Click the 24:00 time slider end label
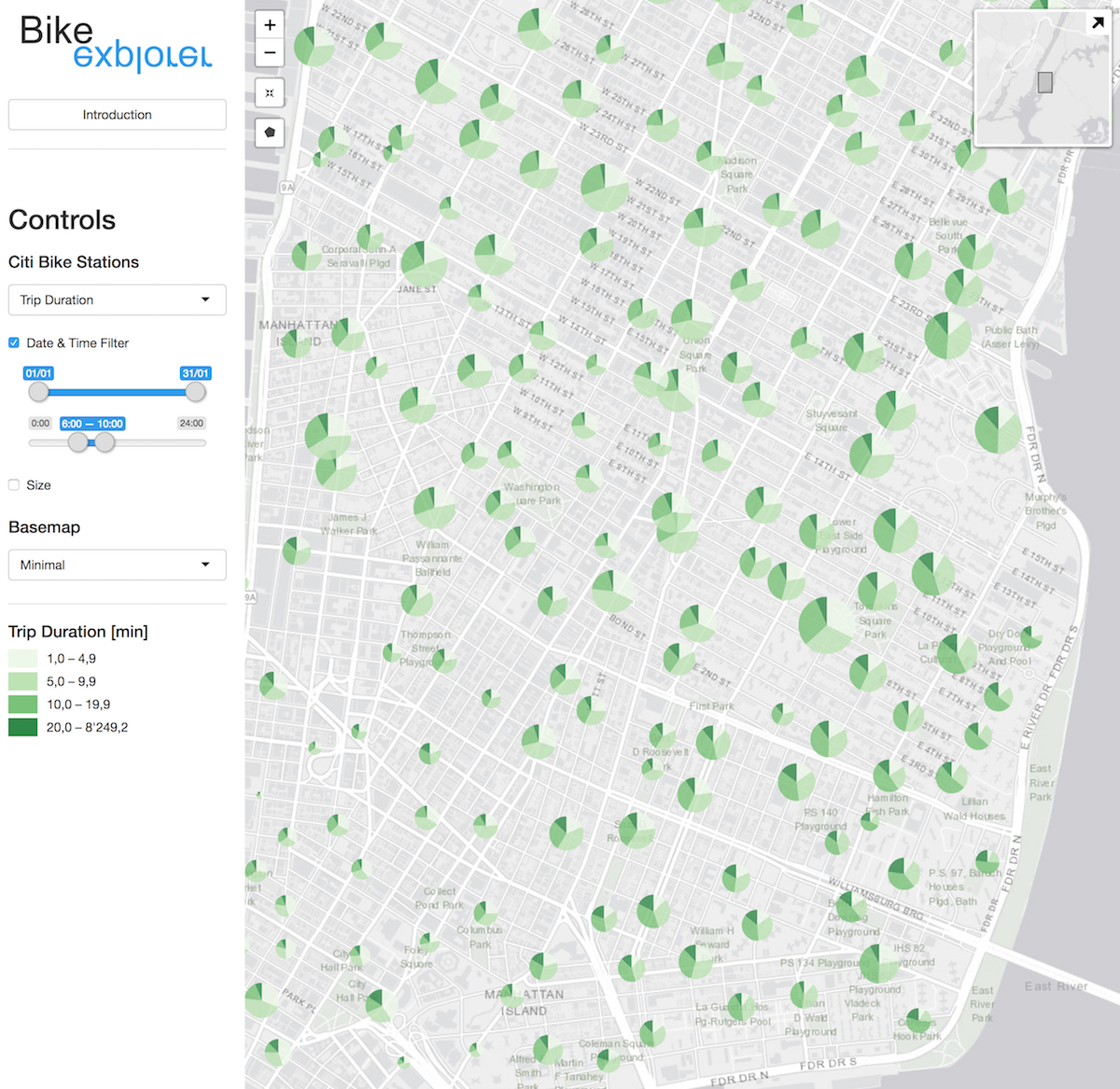The image size is (1120, 1089). [x=191, y=423]
